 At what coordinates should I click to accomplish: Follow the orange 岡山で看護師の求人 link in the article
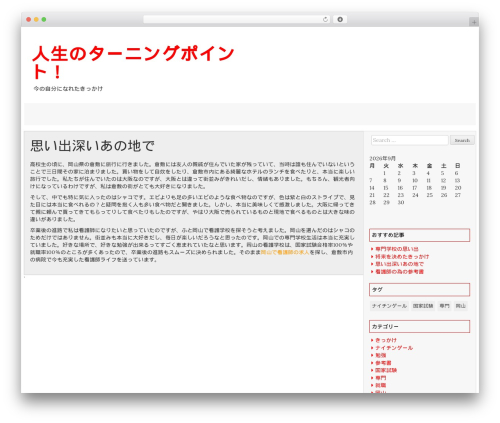(285, 252)
